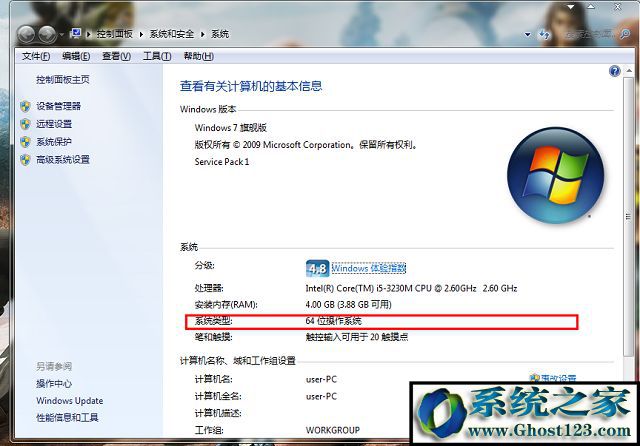Open Windows Update link
640x446 pixels.
[69, 401]
